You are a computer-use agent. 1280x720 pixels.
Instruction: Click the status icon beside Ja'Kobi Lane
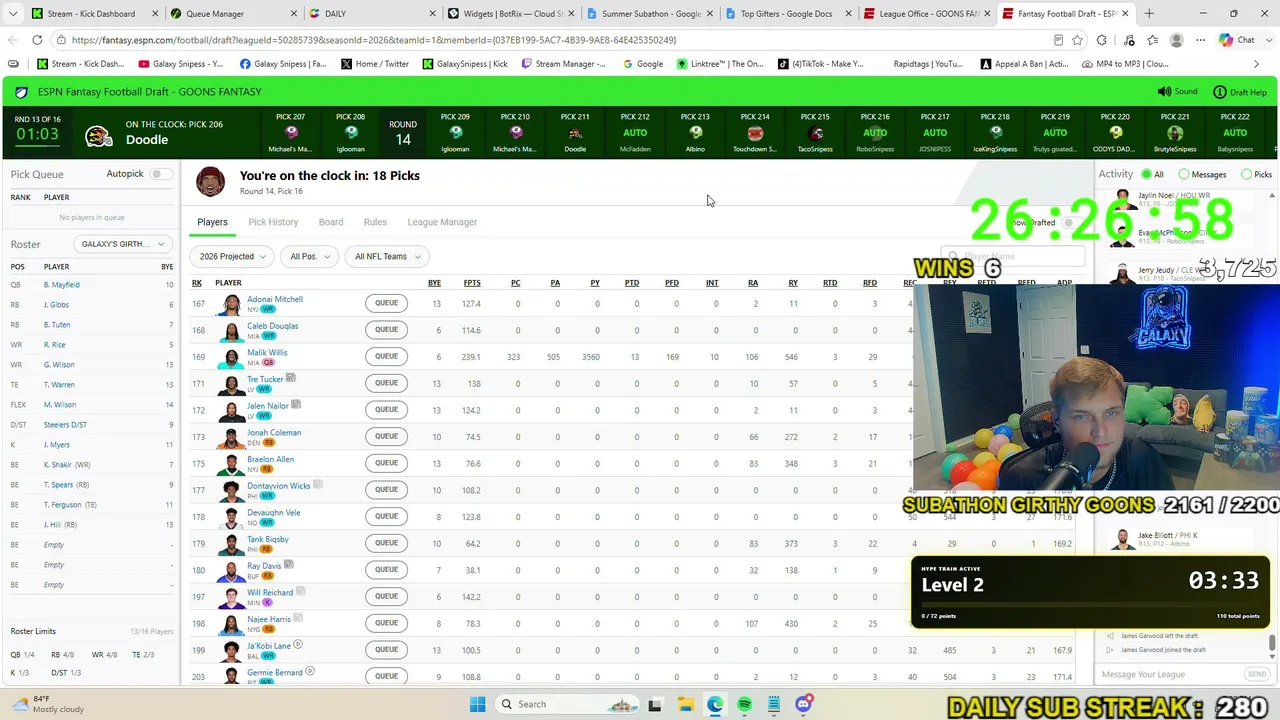point(298,645)
